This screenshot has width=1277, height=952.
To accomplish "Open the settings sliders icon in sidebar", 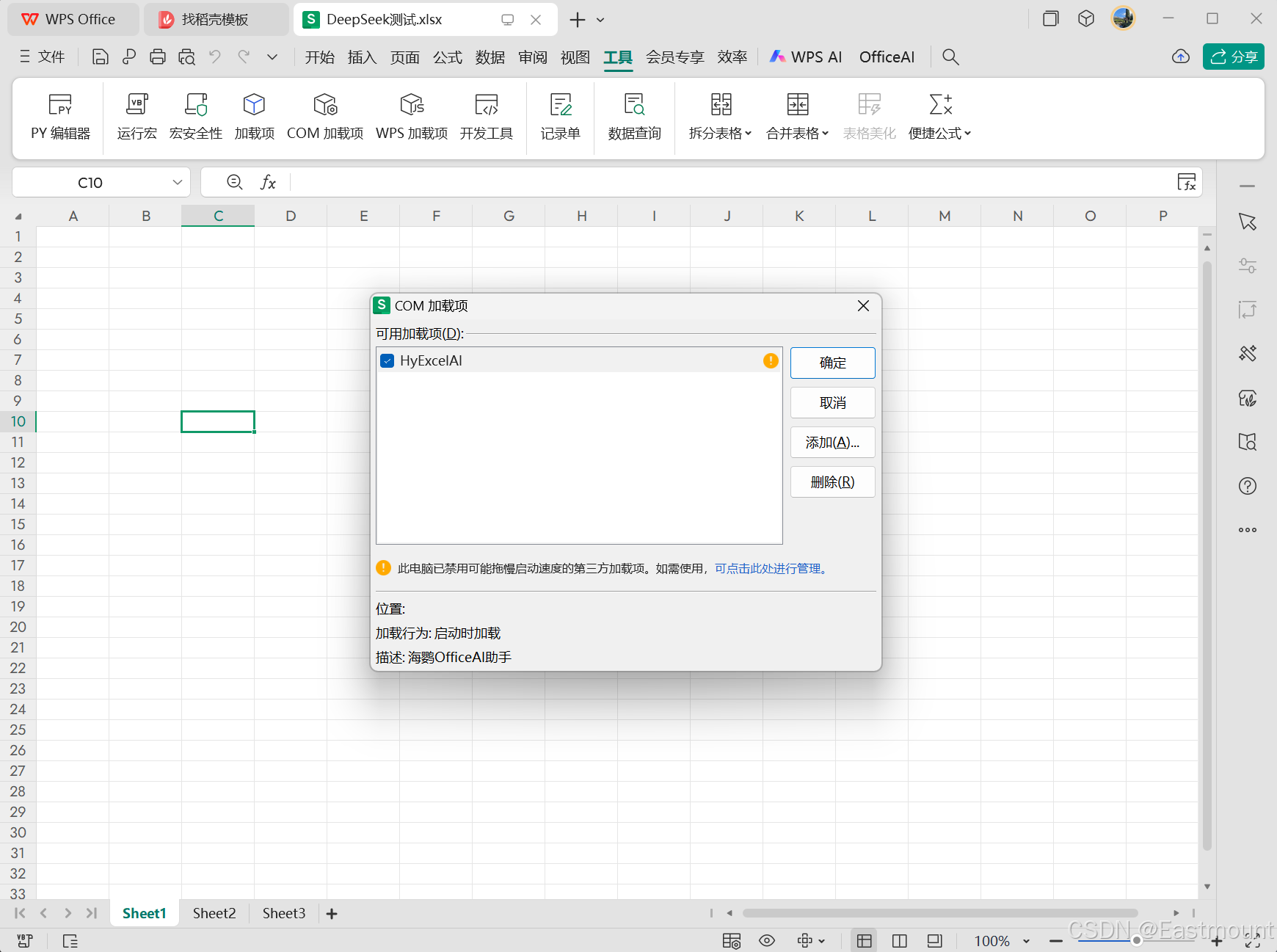I will click(1248, 266).
